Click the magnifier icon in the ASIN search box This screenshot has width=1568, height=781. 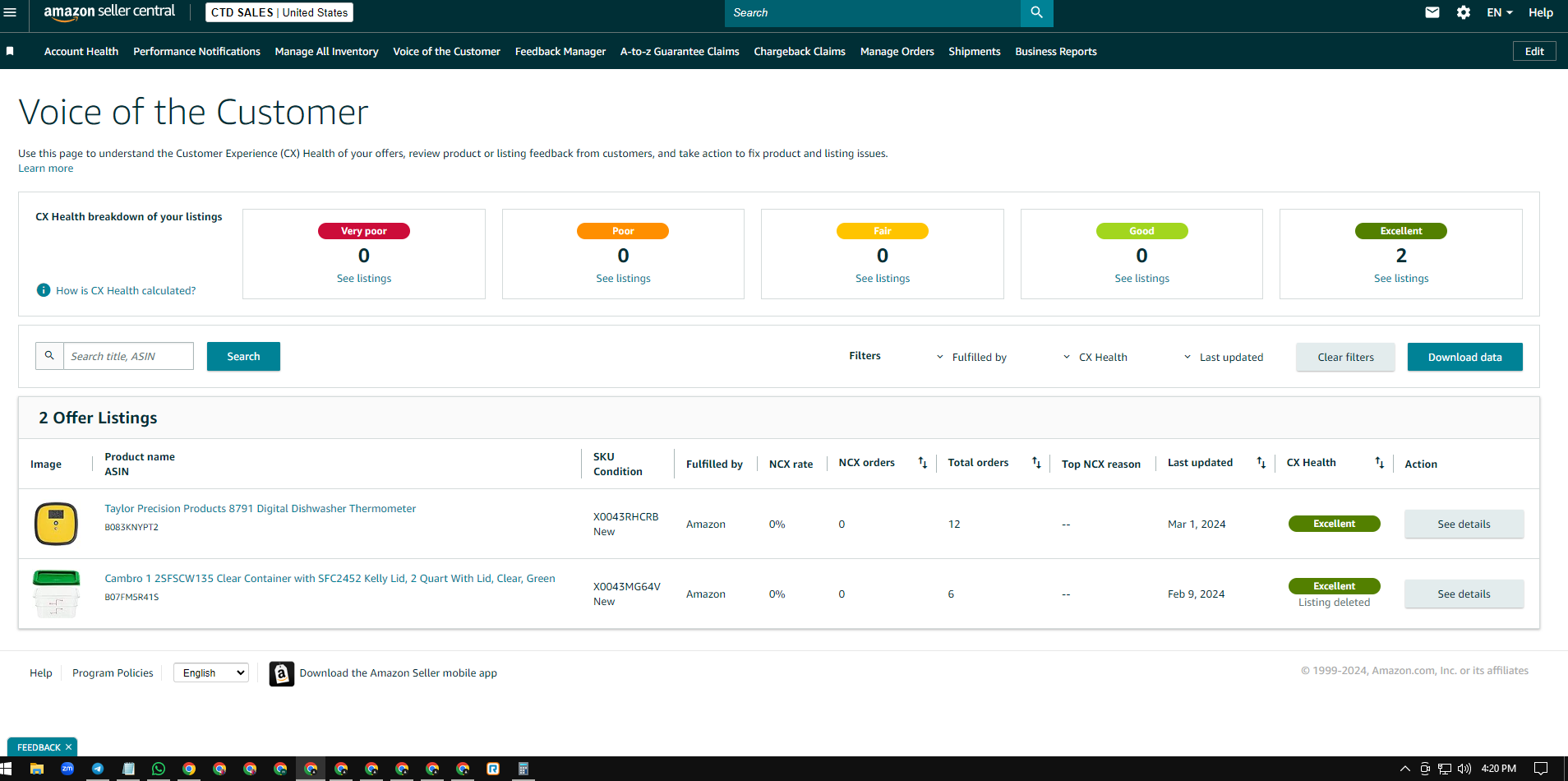pyautogui.click(x=49, y=356)
